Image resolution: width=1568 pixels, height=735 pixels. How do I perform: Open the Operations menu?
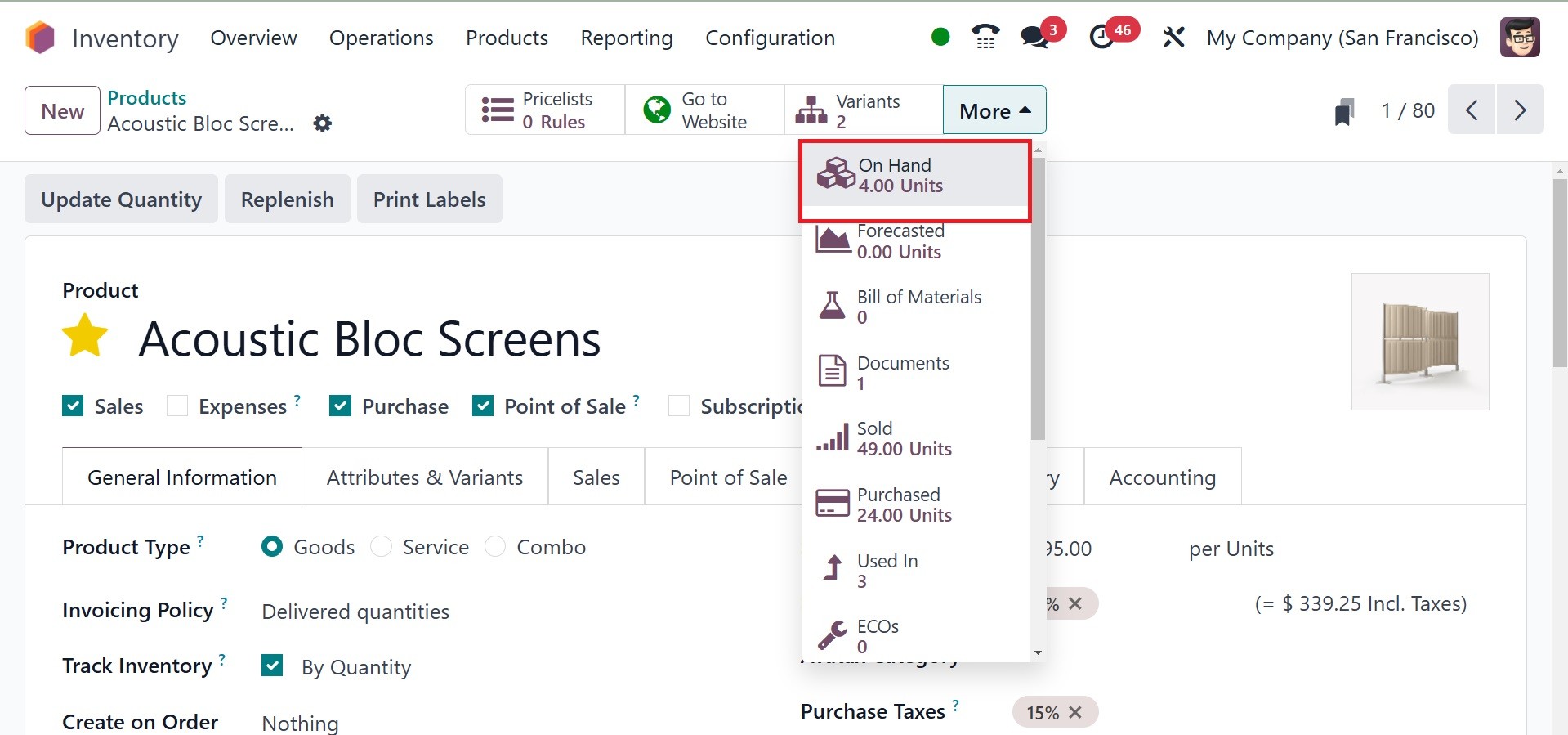point(382,38)
